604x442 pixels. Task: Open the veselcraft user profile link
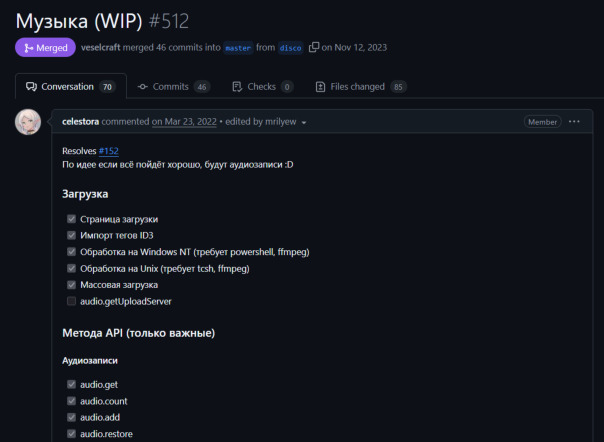[101, 47]
